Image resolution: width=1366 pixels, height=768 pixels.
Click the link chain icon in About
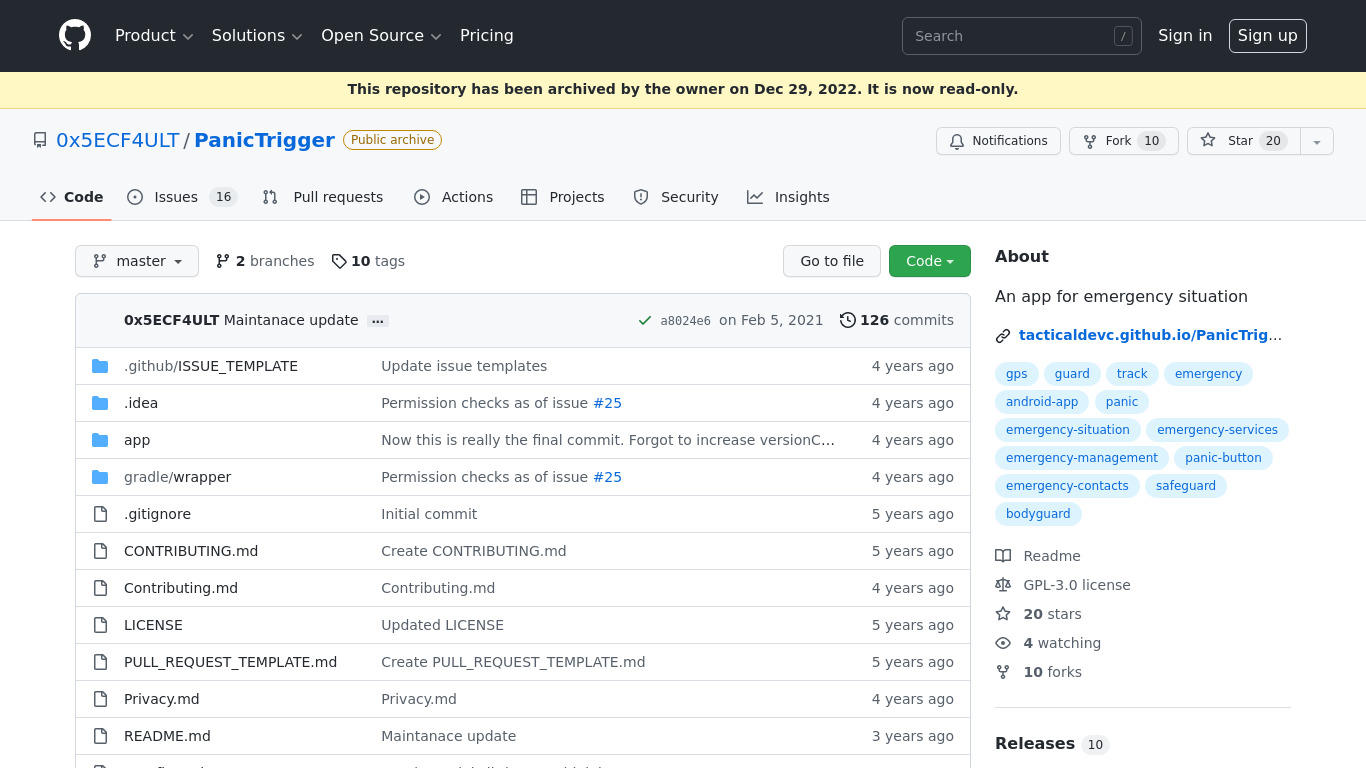[1003, 336]
